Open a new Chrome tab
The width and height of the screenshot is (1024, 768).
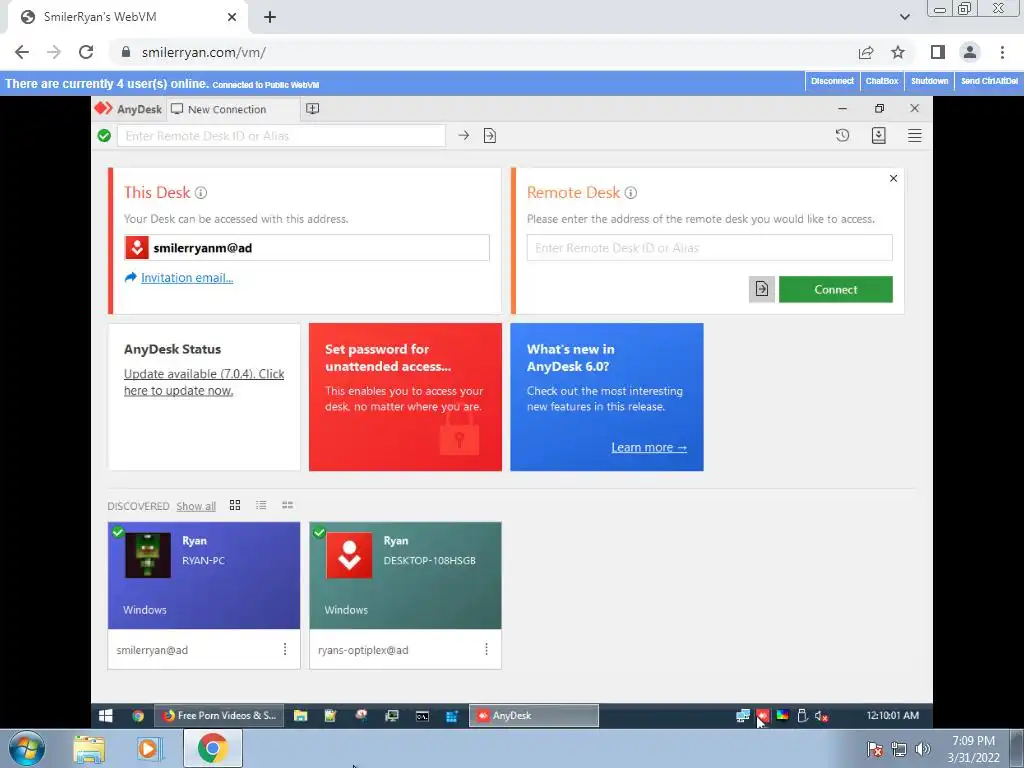270,17
